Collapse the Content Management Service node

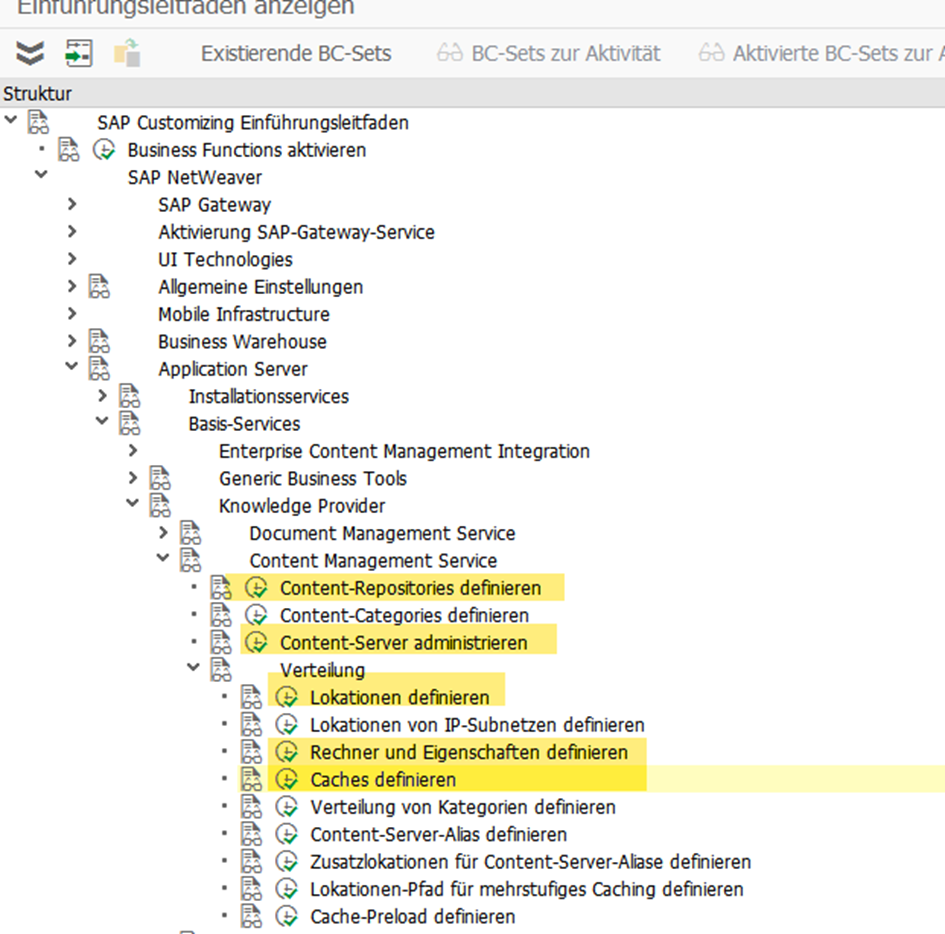(x=163, y=557)
